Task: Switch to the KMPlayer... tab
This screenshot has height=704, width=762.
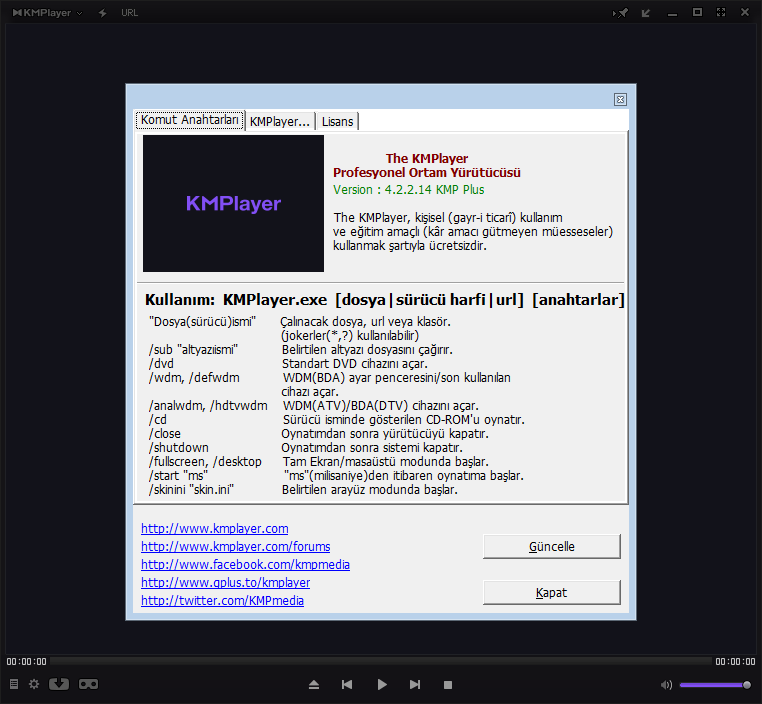Action: pyautogui.click(x=280, y=121)
